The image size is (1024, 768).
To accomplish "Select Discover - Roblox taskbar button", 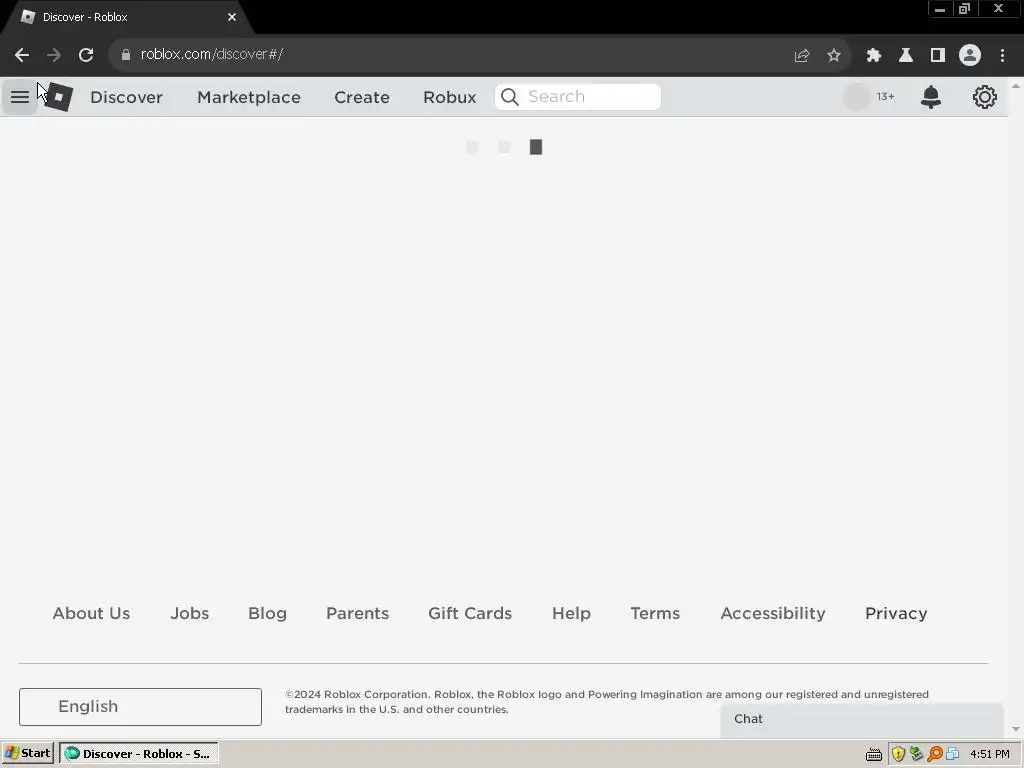I will pyautogui.click(x=138, y=753).
